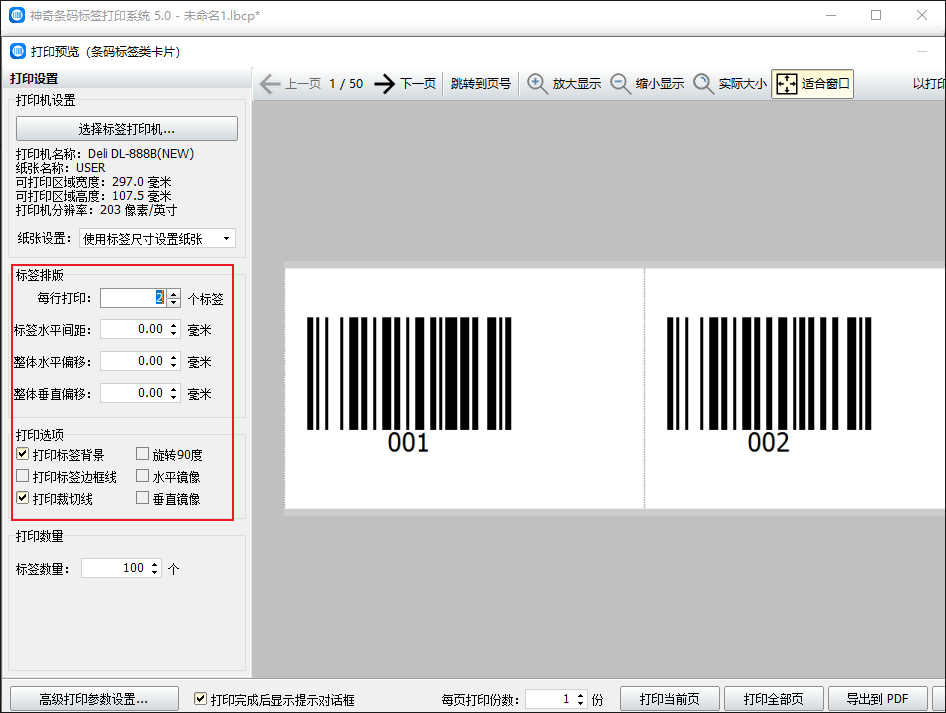Image resolution: width=946 pixels, height=713 pixels.
Task: Click the app logo in title bar
Action: point(17,15)
